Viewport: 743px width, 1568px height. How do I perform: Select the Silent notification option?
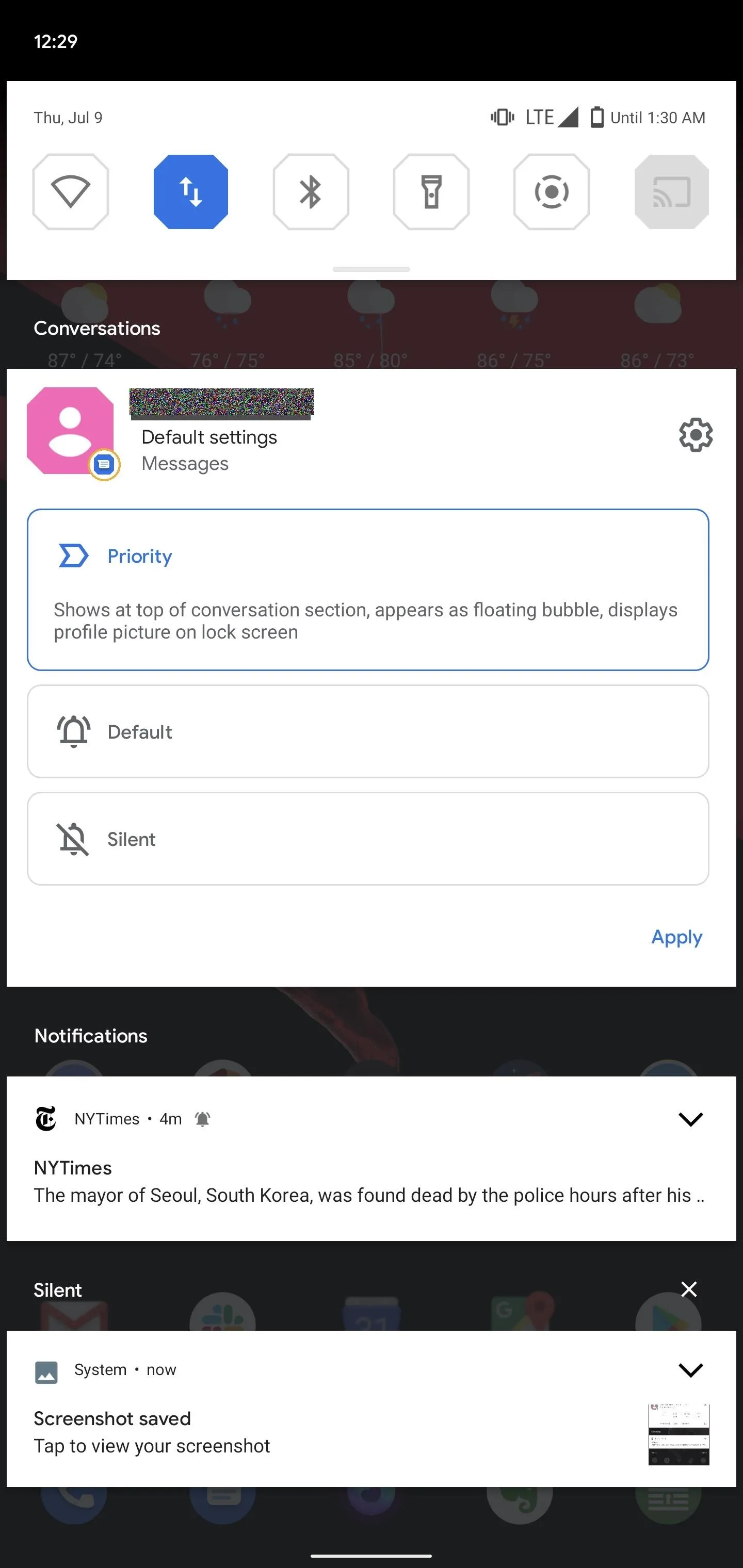tap(368, 839)
